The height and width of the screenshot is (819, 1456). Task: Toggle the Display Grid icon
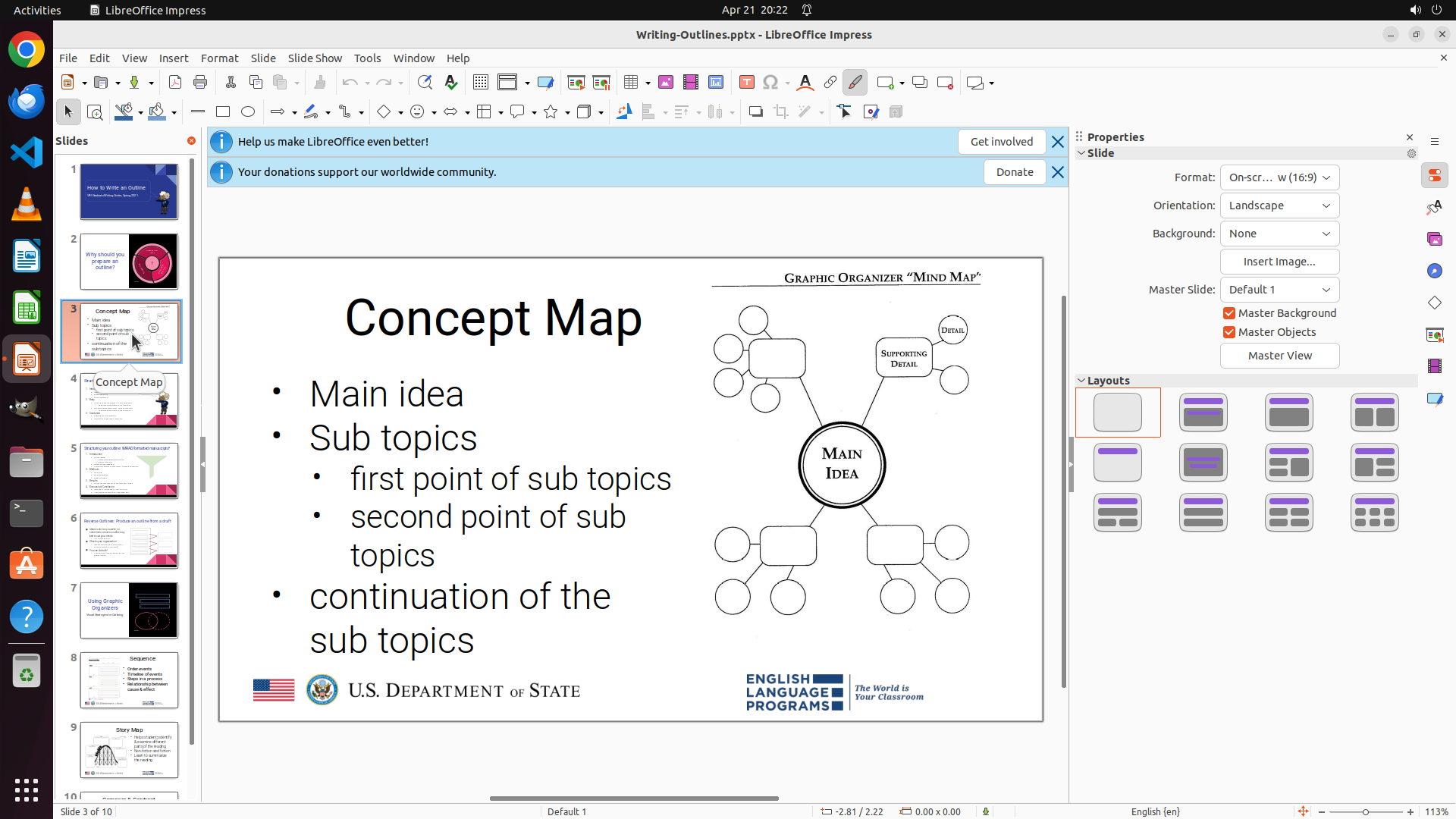pos(480,83)
